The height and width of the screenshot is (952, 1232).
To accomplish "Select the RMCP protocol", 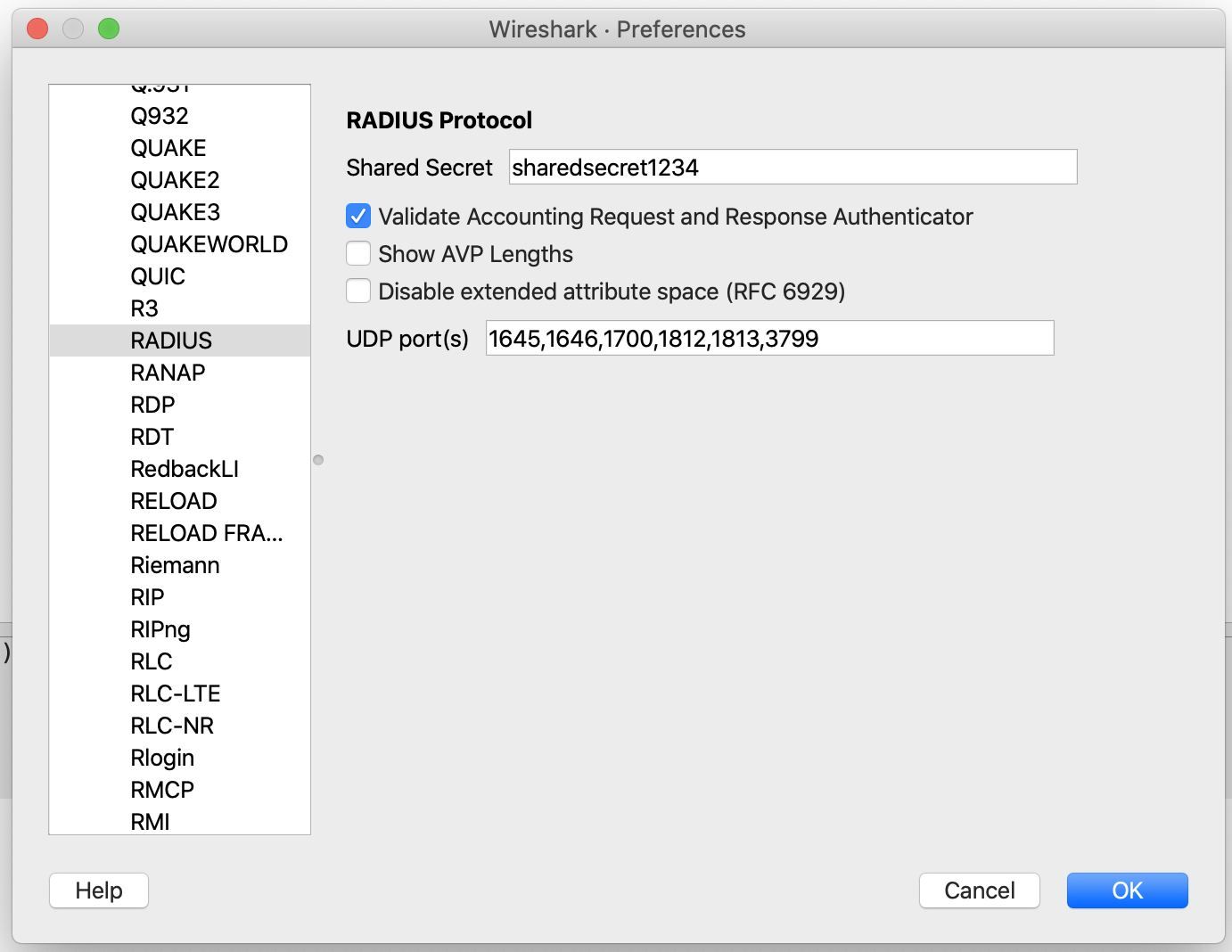I will click(x=162, y=790).
